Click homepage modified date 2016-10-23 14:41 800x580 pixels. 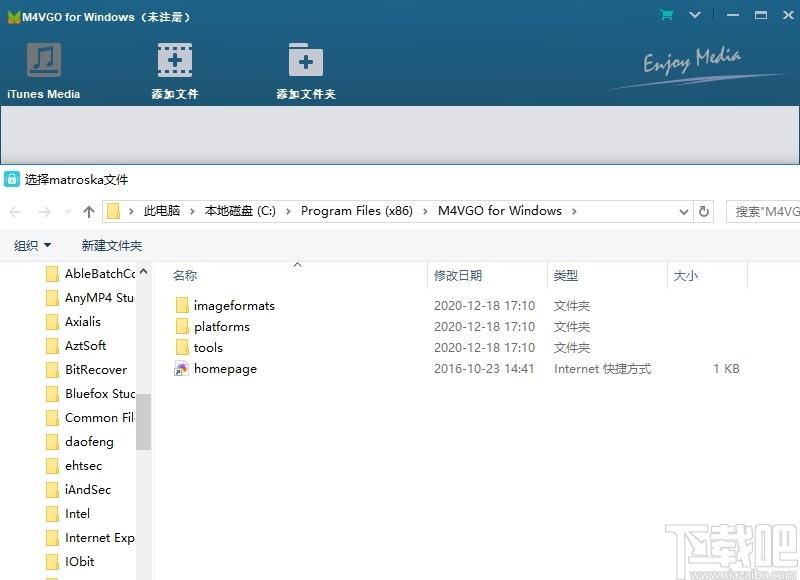tap(484, 368)
